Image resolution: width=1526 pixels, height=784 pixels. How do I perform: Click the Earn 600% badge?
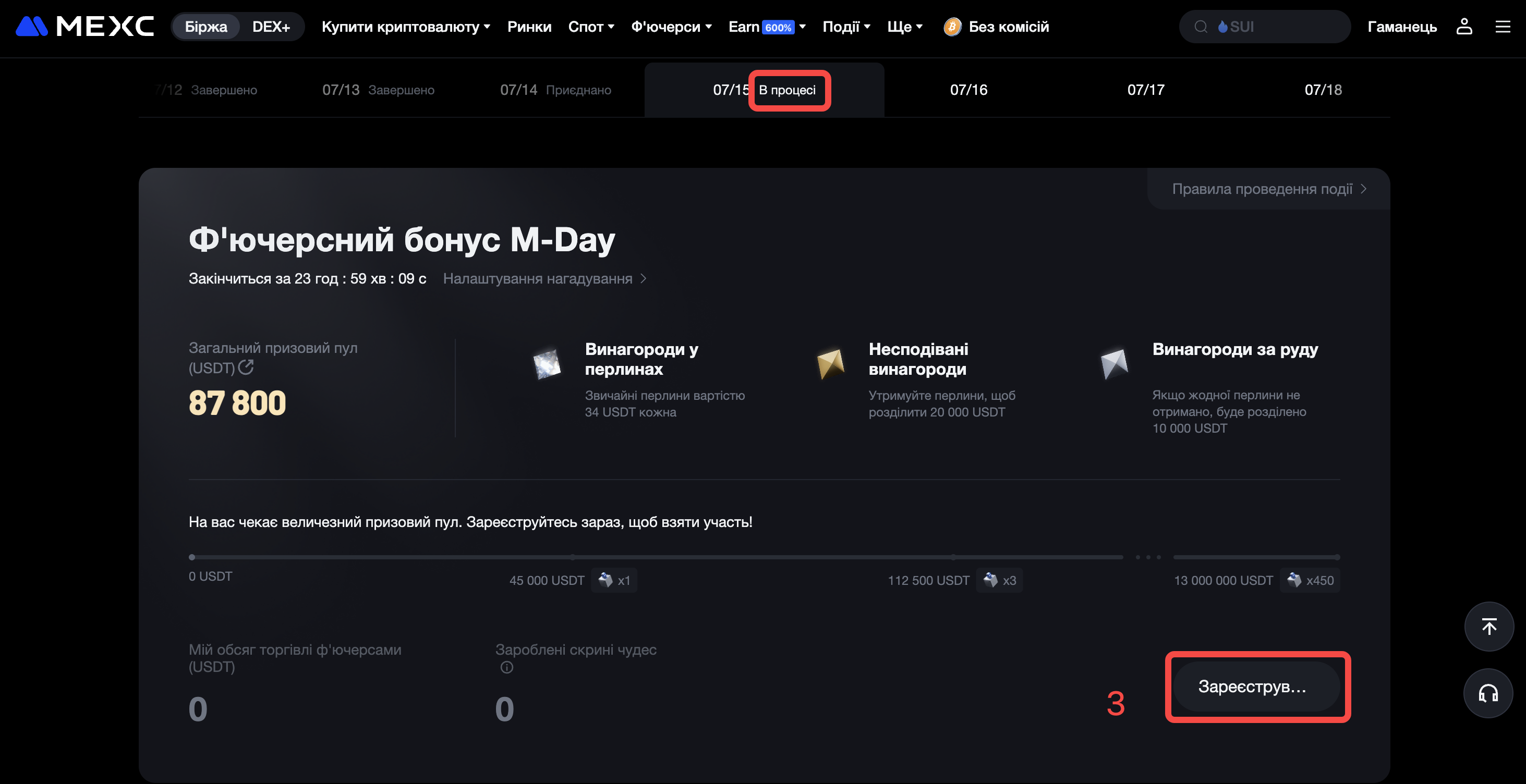coord(778,27)
